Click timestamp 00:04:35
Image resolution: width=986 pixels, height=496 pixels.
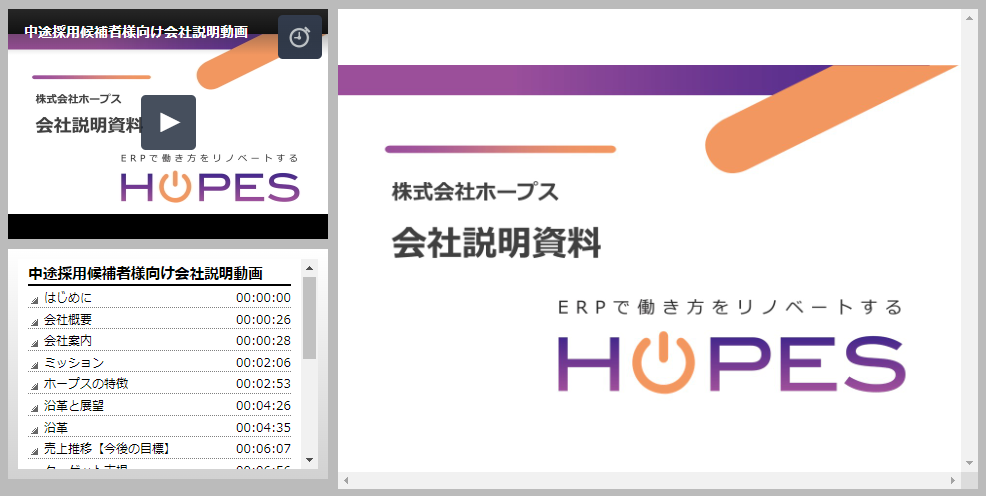point(263,427)
